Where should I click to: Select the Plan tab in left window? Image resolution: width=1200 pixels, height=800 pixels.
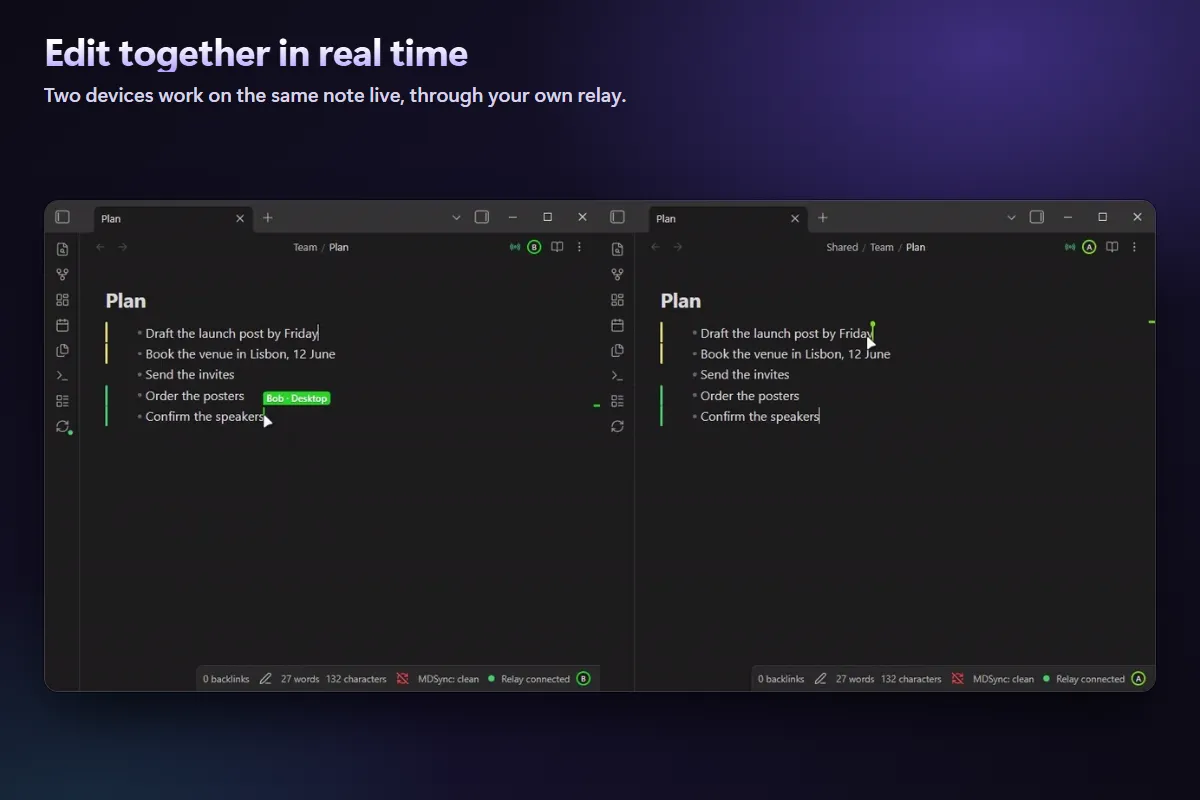[x=173, y=218]
